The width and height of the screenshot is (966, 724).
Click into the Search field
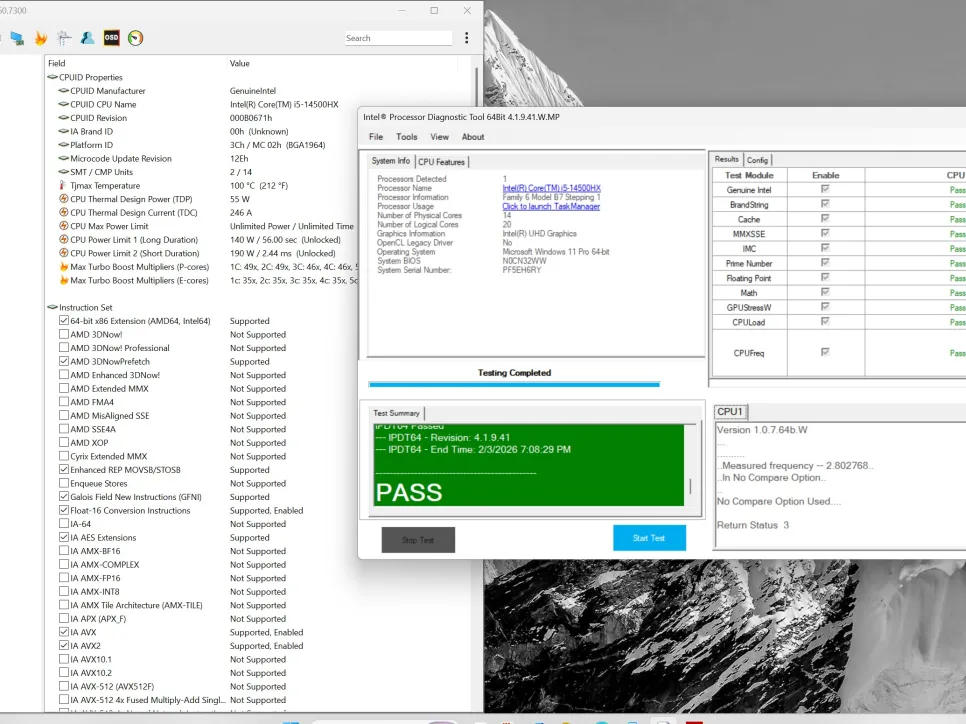(x=398, y=38)
